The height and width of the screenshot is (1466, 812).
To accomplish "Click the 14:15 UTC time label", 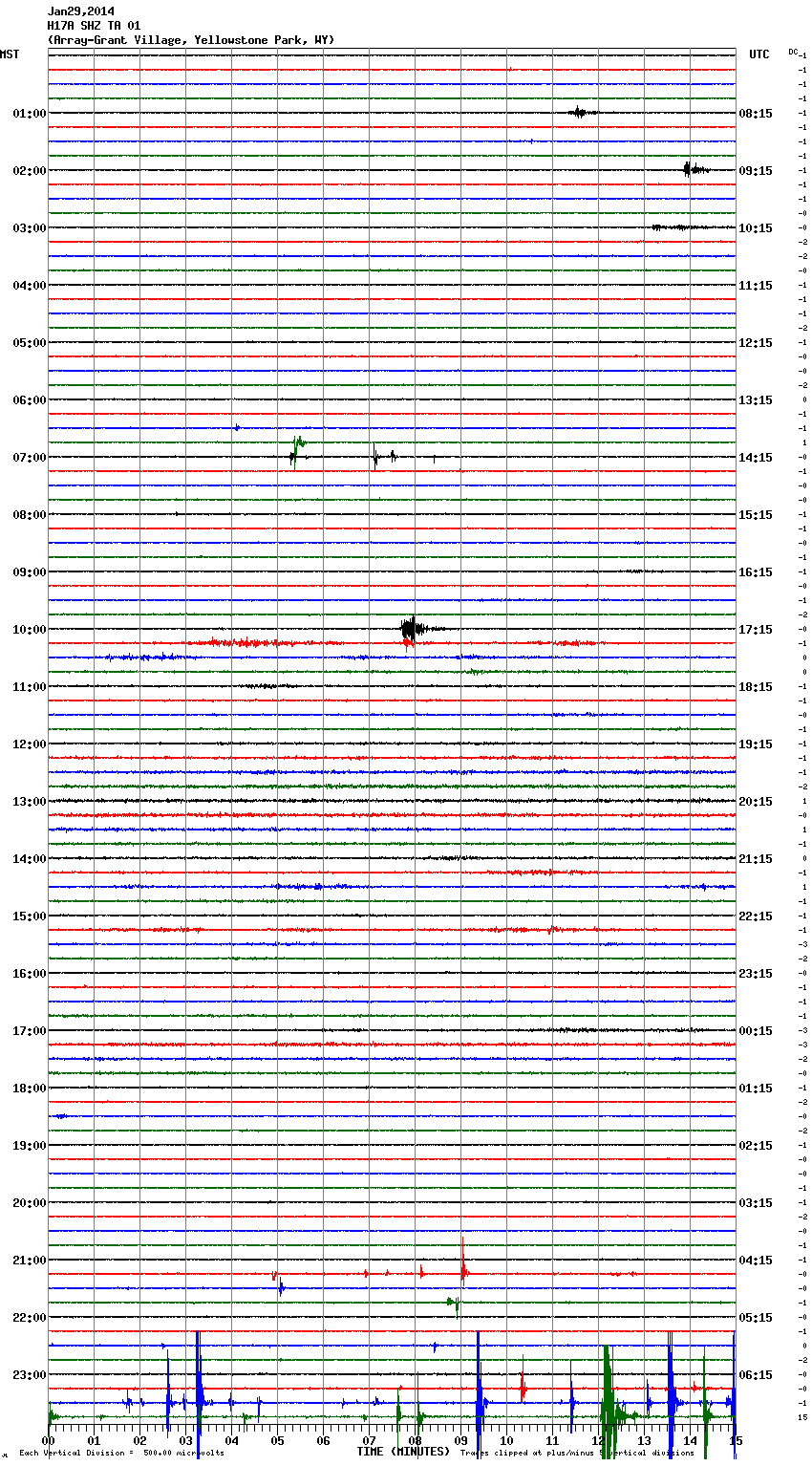I will coord(756,458).
